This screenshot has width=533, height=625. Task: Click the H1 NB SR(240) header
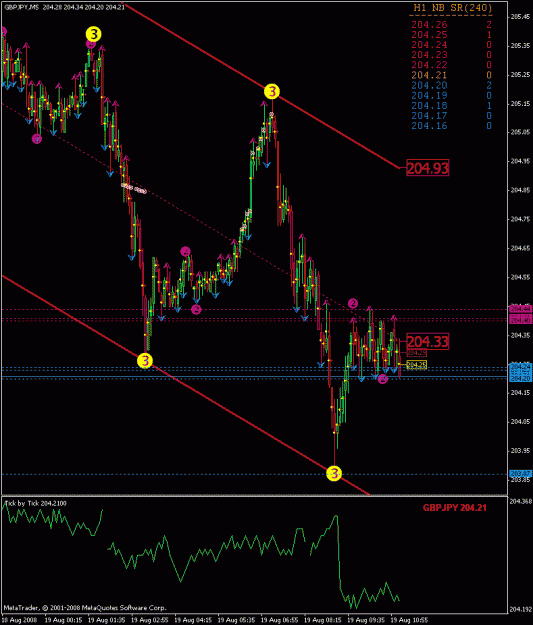(453, 7)
